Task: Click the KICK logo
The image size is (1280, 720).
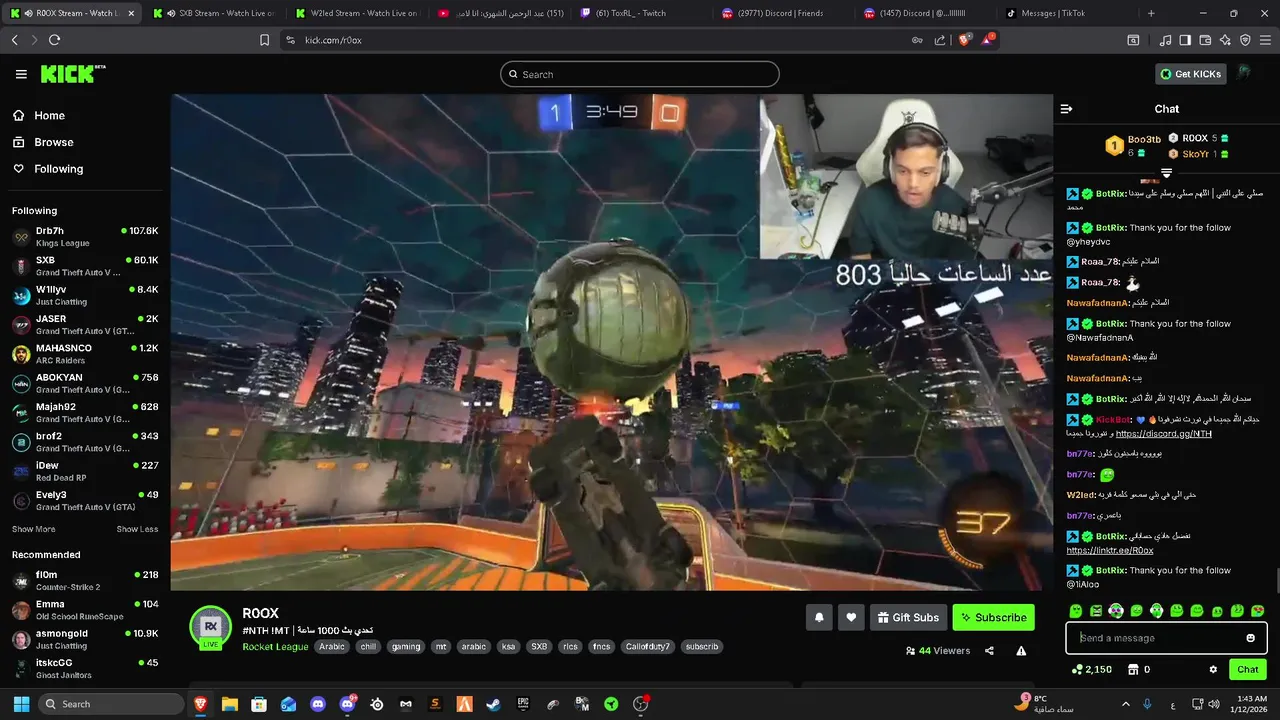Action: pos(72,74)
